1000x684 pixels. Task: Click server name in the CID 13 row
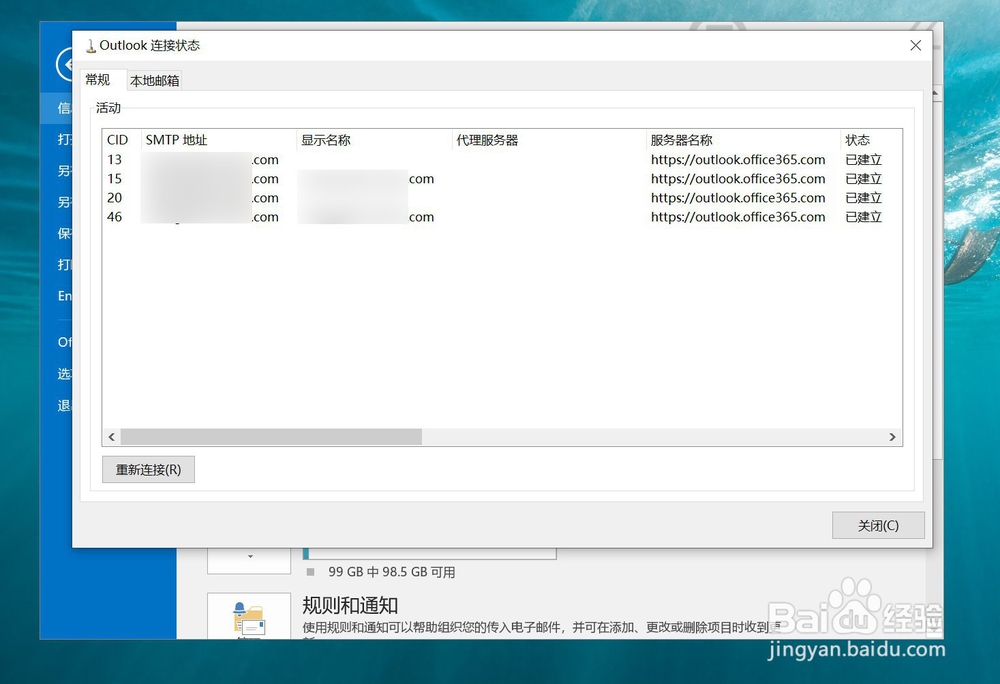738,159
